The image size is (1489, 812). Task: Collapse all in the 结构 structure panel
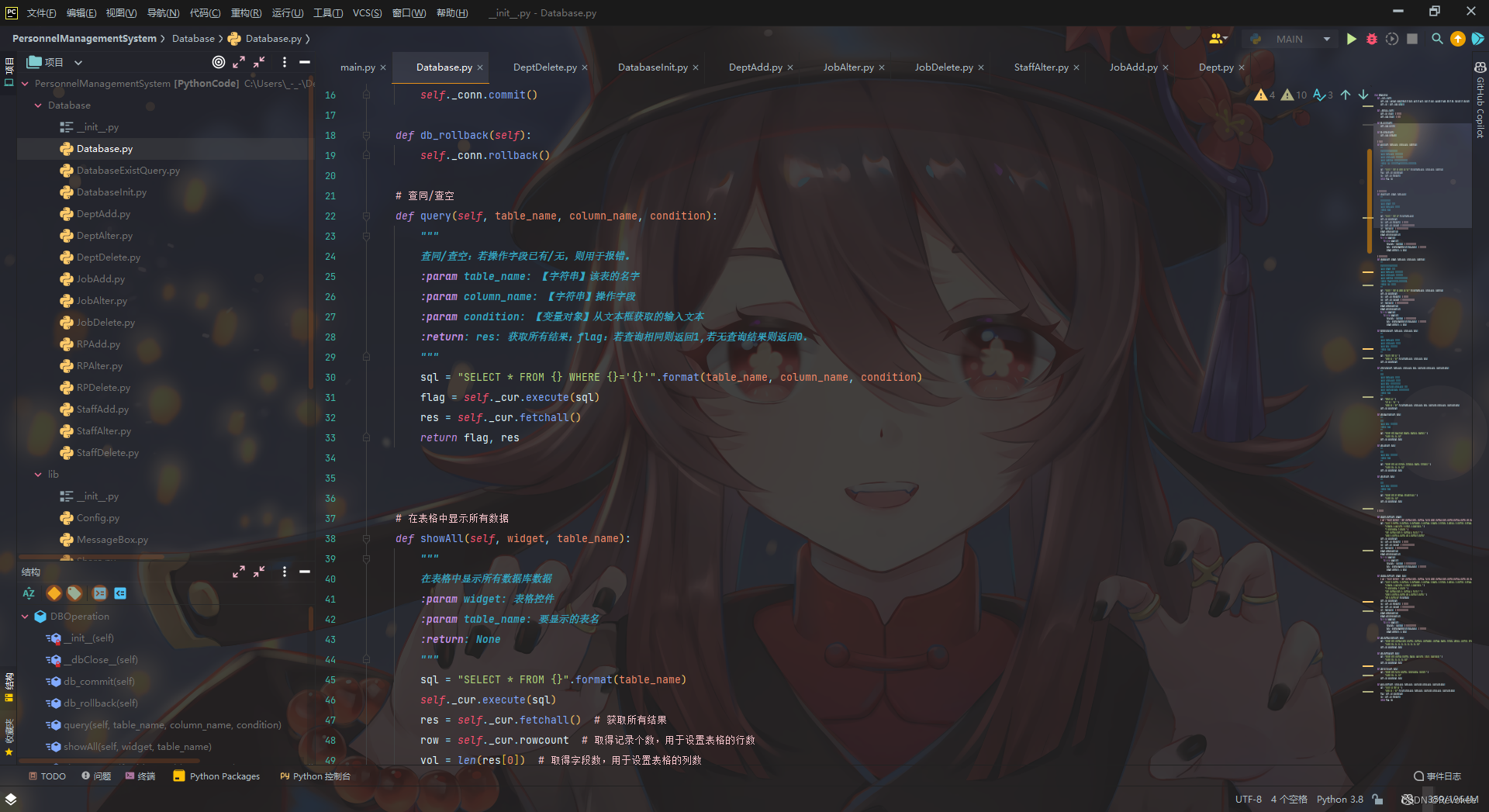[259, 572]
